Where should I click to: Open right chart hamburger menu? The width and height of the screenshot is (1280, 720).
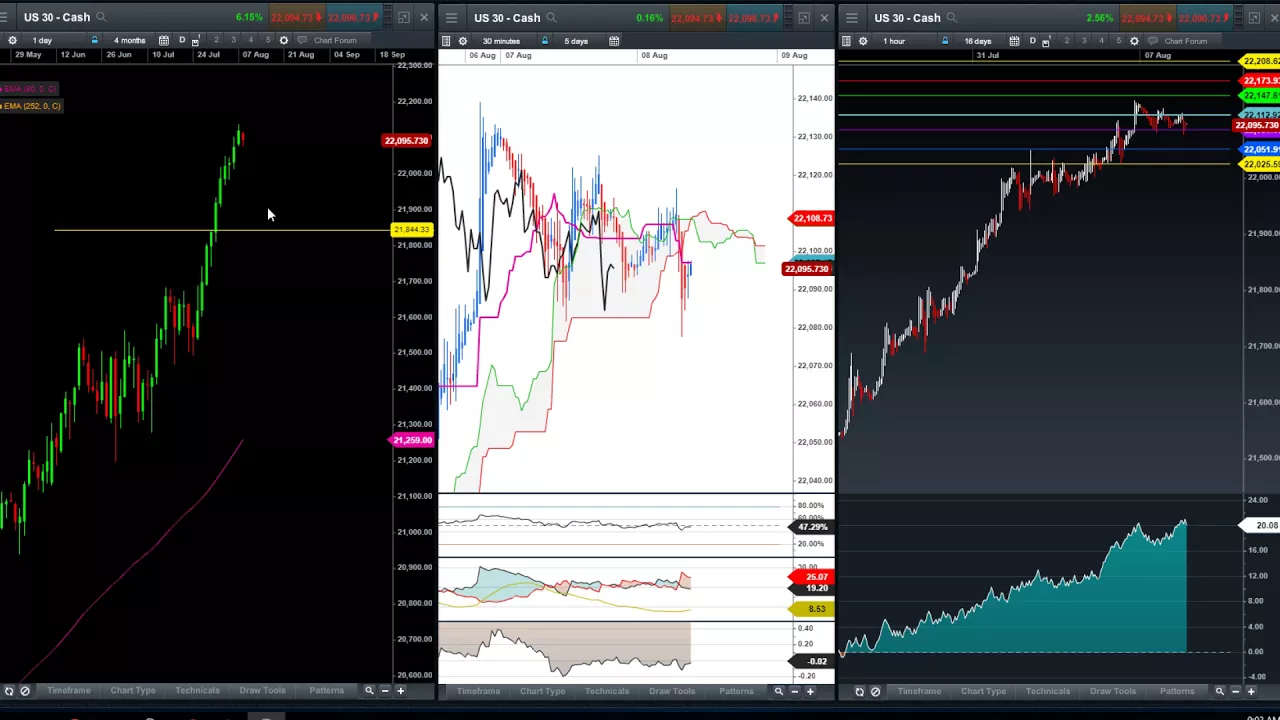(851, 18)
